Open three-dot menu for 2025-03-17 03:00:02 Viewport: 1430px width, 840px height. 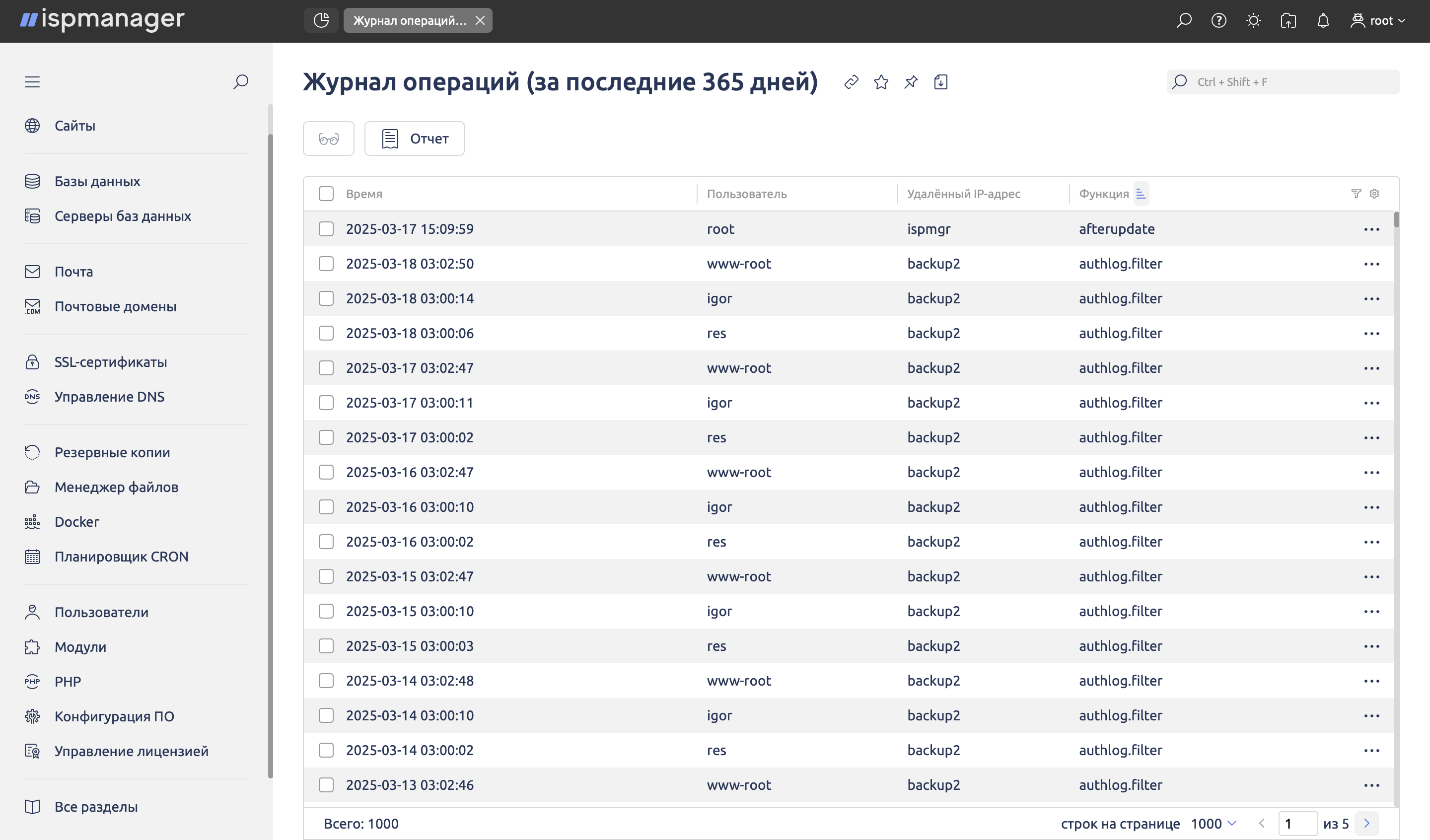click(x=1371, y=437)
